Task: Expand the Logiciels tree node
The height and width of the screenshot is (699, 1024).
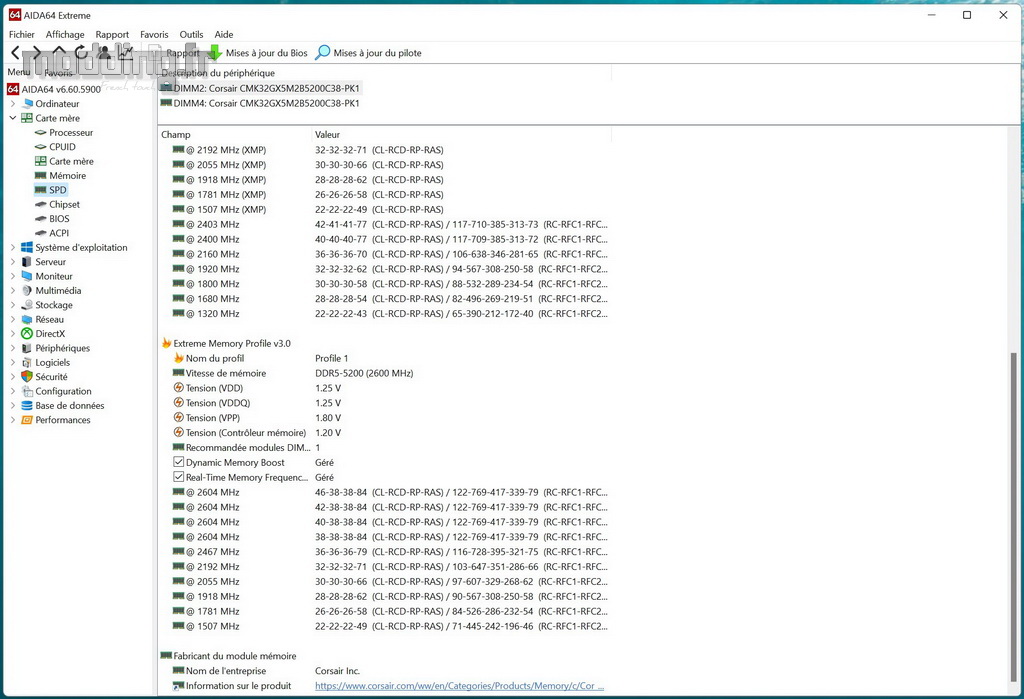Action: click(x=12, y=362)
